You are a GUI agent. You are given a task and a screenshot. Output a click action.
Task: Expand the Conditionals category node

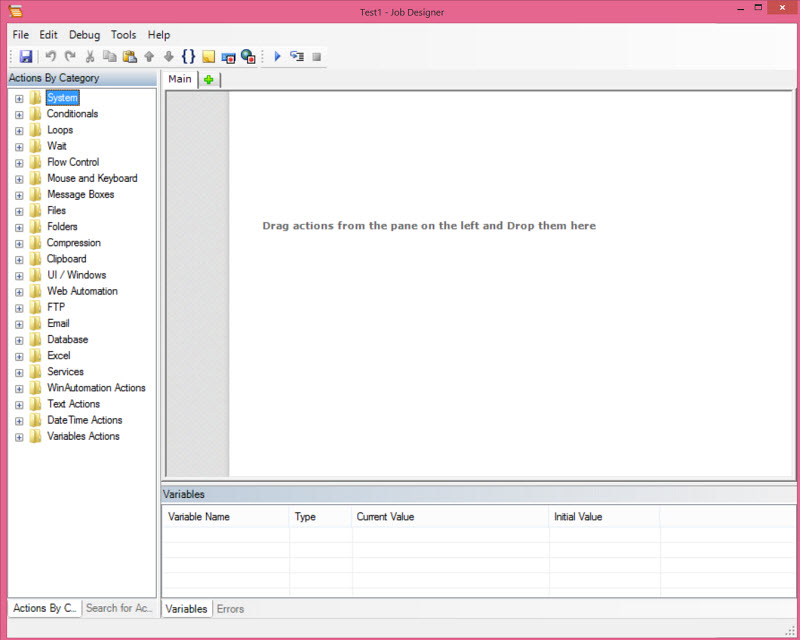pos(19,115)
